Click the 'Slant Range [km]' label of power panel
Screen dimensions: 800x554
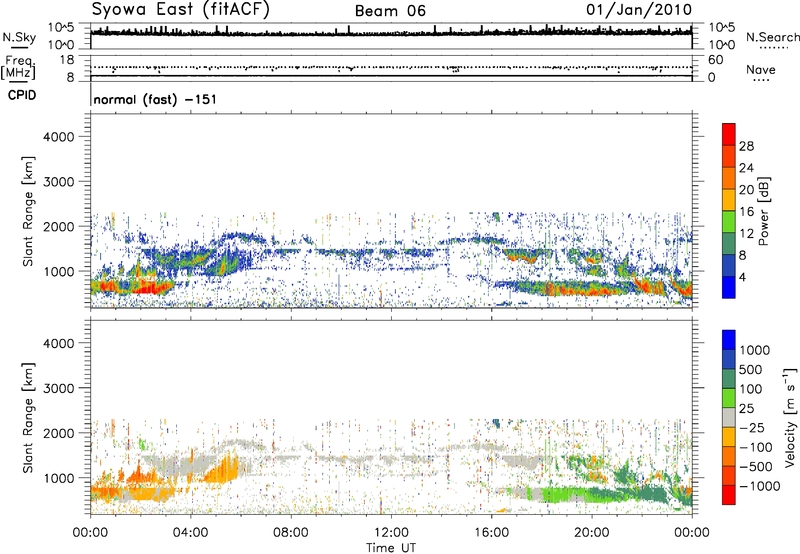point(28,211)
